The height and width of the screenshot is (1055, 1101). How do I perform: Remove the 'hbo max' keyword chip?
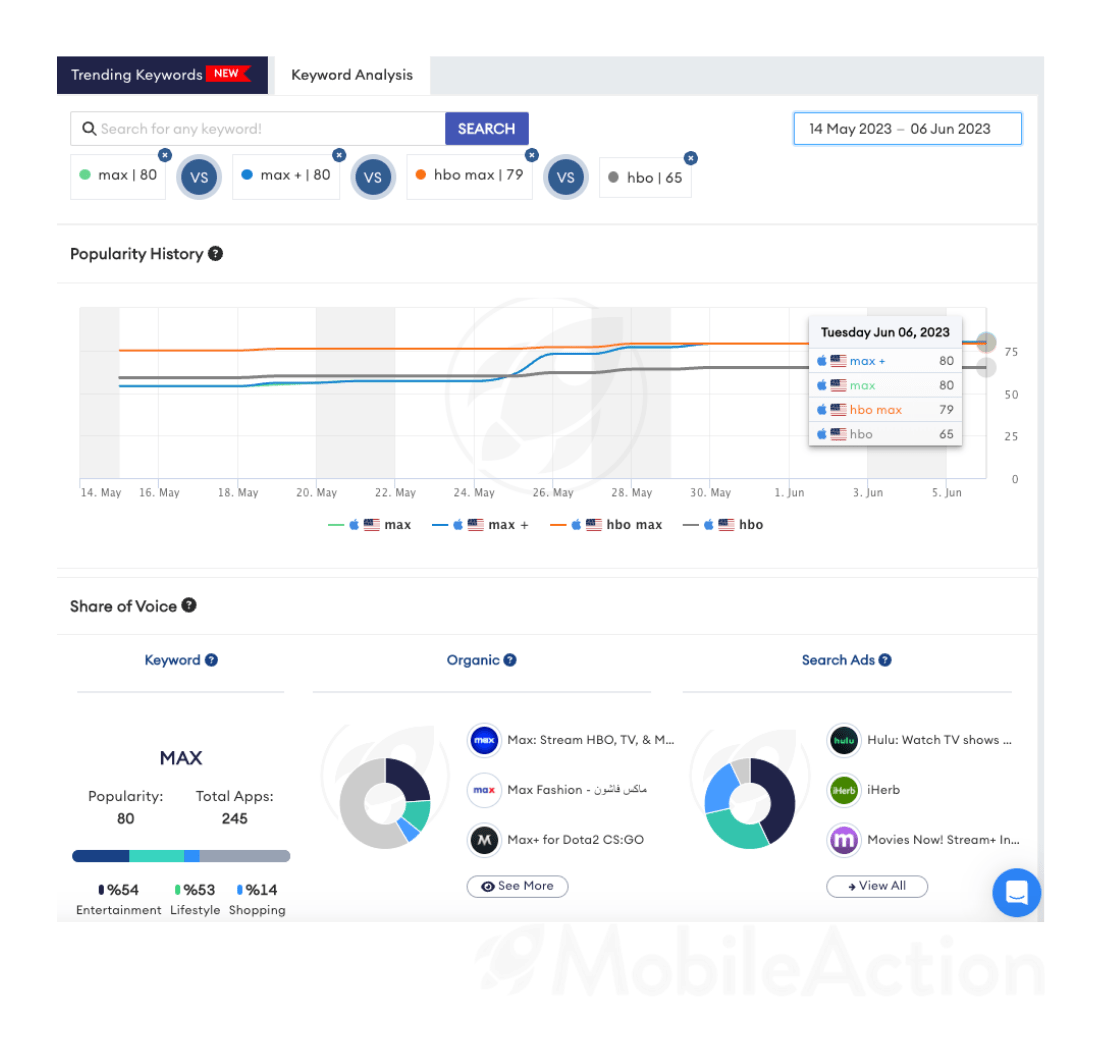click(x=532, y=155)
